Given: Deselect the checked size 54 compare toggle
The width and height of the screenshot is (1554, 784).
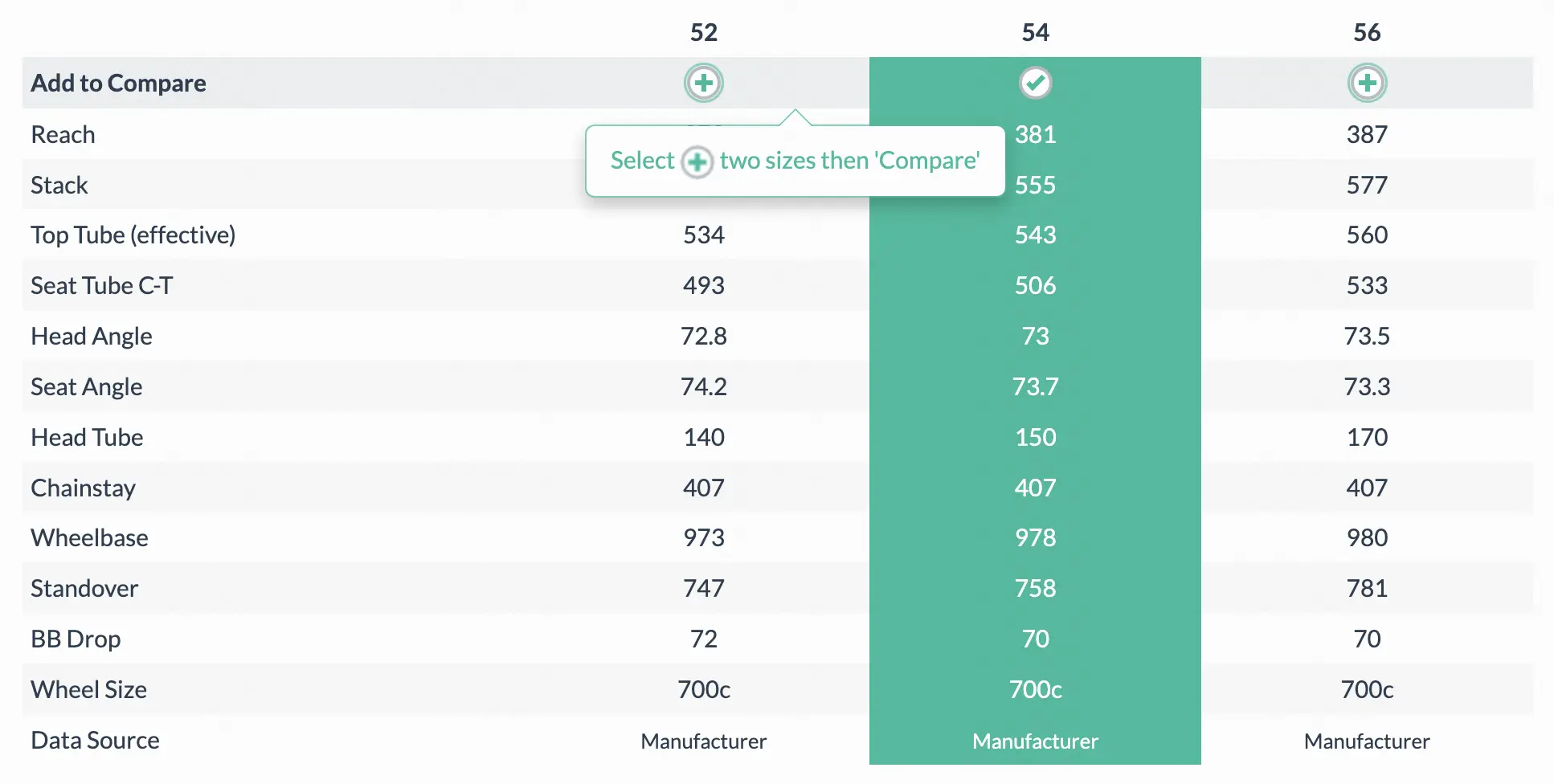Looking at the screenshot, I should click(x=1035, y=83).
